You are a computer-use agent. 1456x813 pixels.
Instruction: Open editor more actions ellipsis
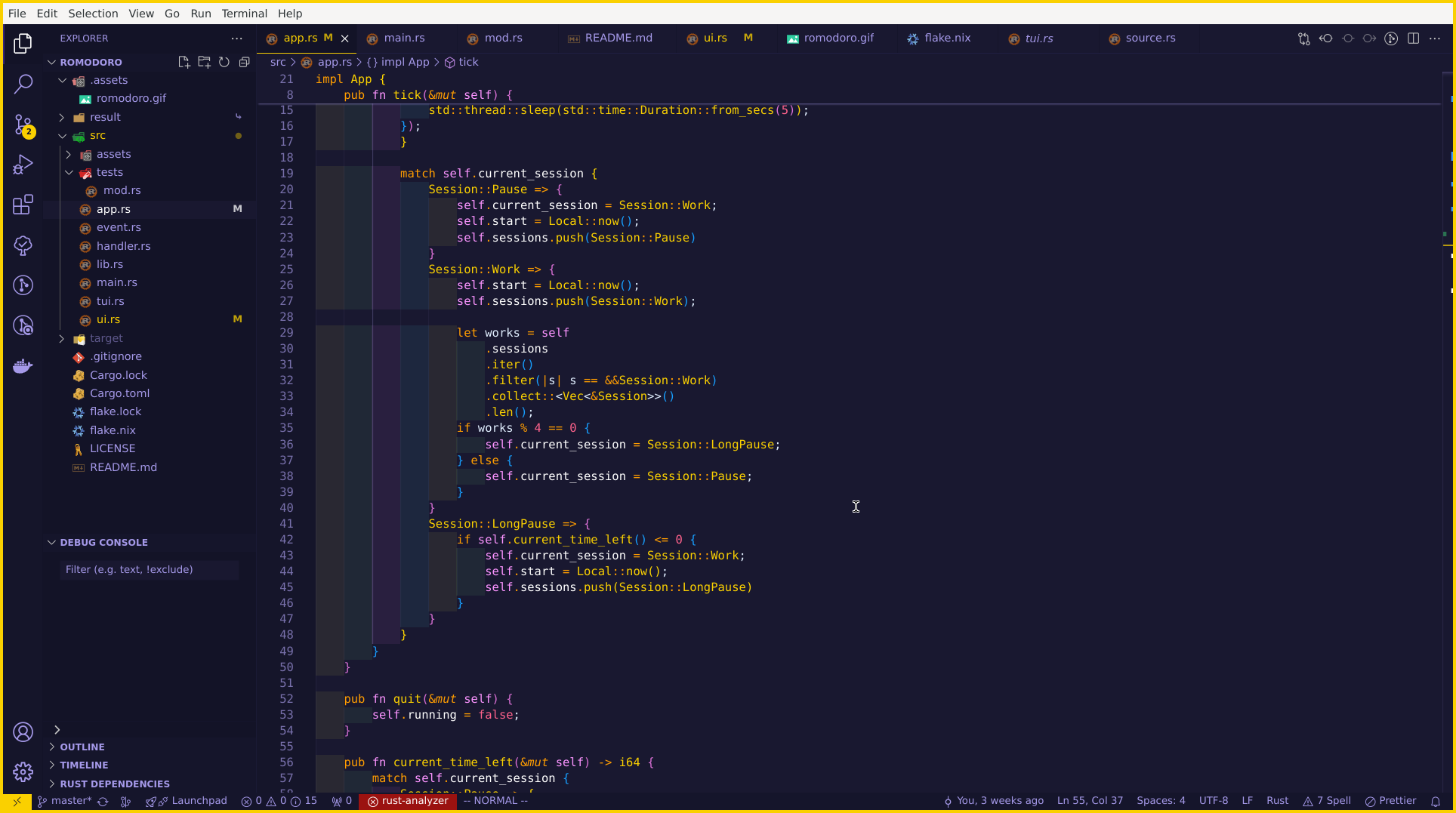pos(1435,38)
